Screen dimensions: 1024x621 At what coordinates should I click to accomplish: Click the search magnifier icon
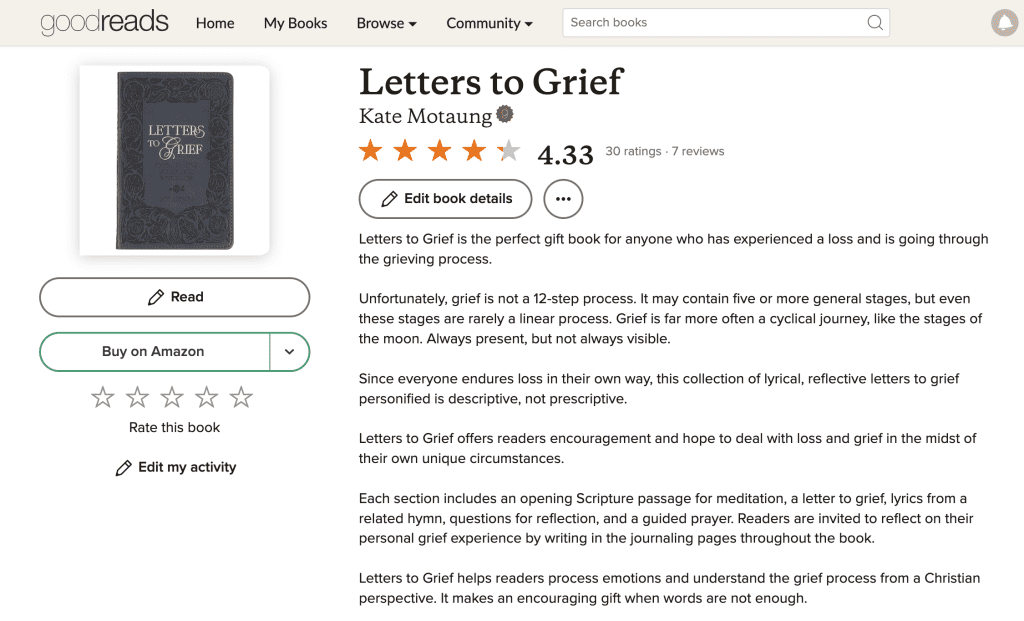click(875, 22)
